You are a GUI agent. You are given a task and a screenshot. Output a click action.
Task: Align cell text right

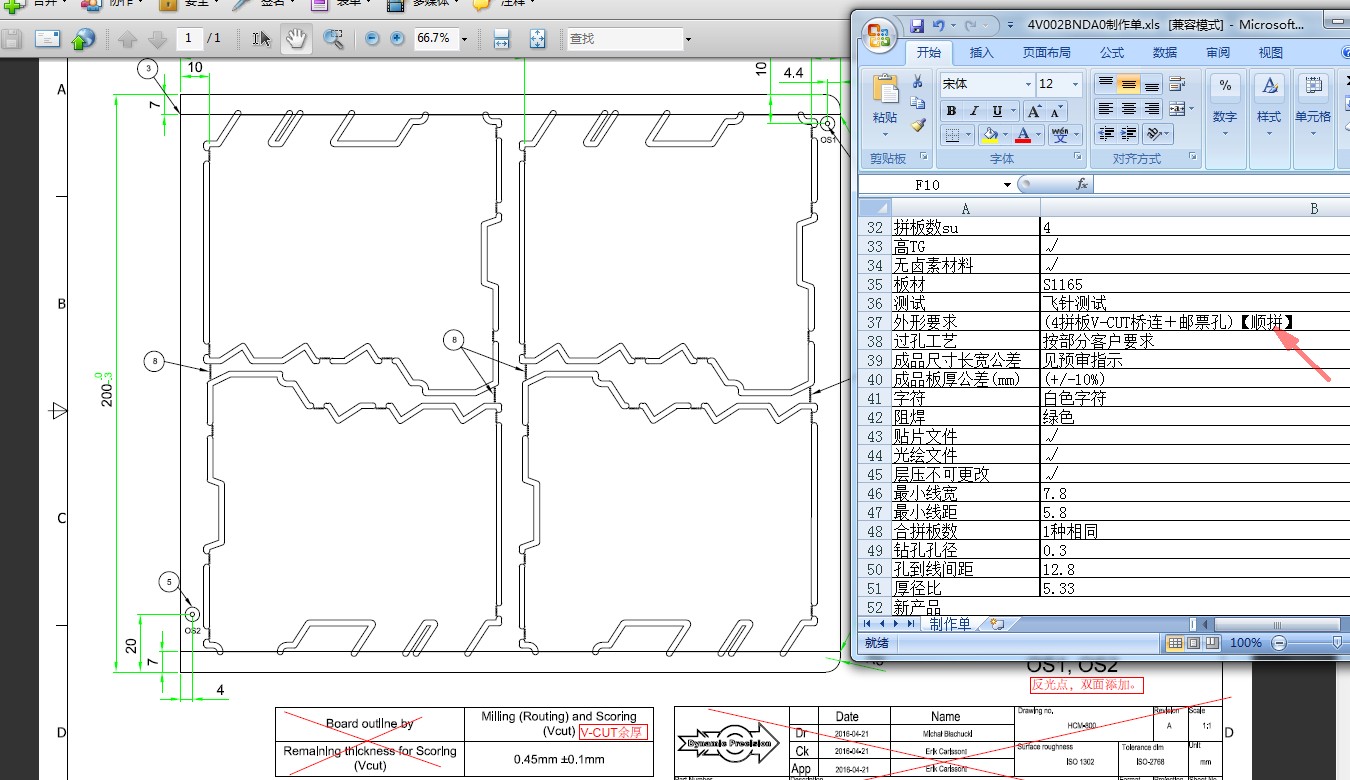[x=1152, y=108]
